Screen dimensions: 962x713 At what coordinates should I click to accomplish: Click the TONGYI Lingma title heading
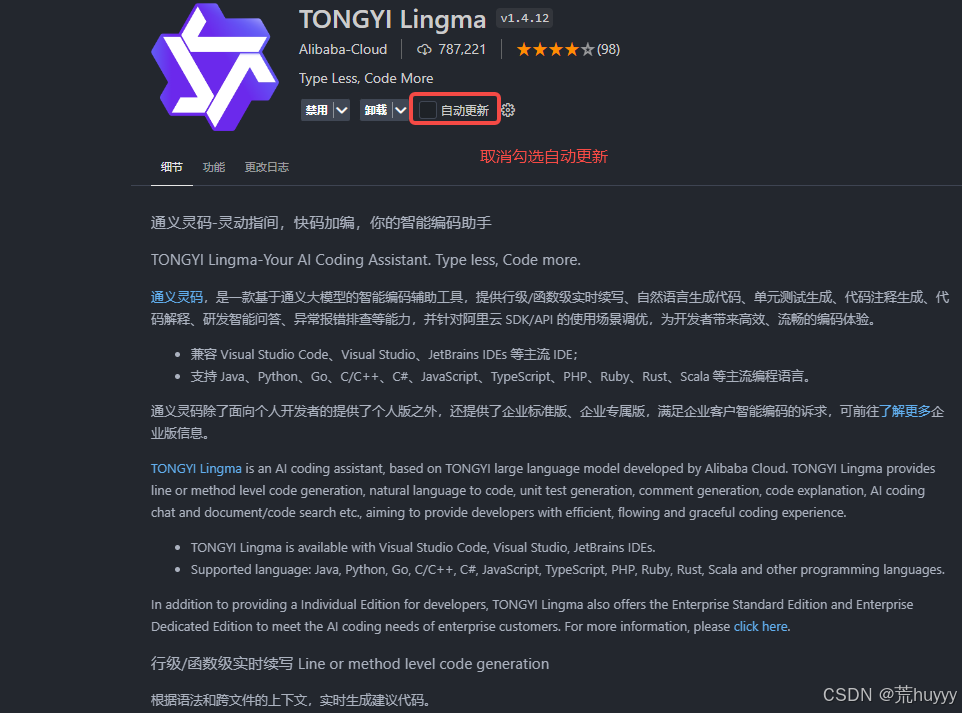pos(393,20)
